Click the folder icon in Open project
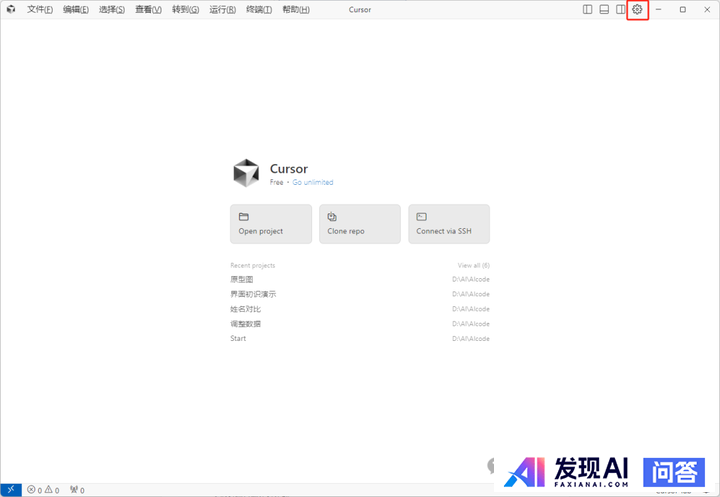 [x=243, y=216]
